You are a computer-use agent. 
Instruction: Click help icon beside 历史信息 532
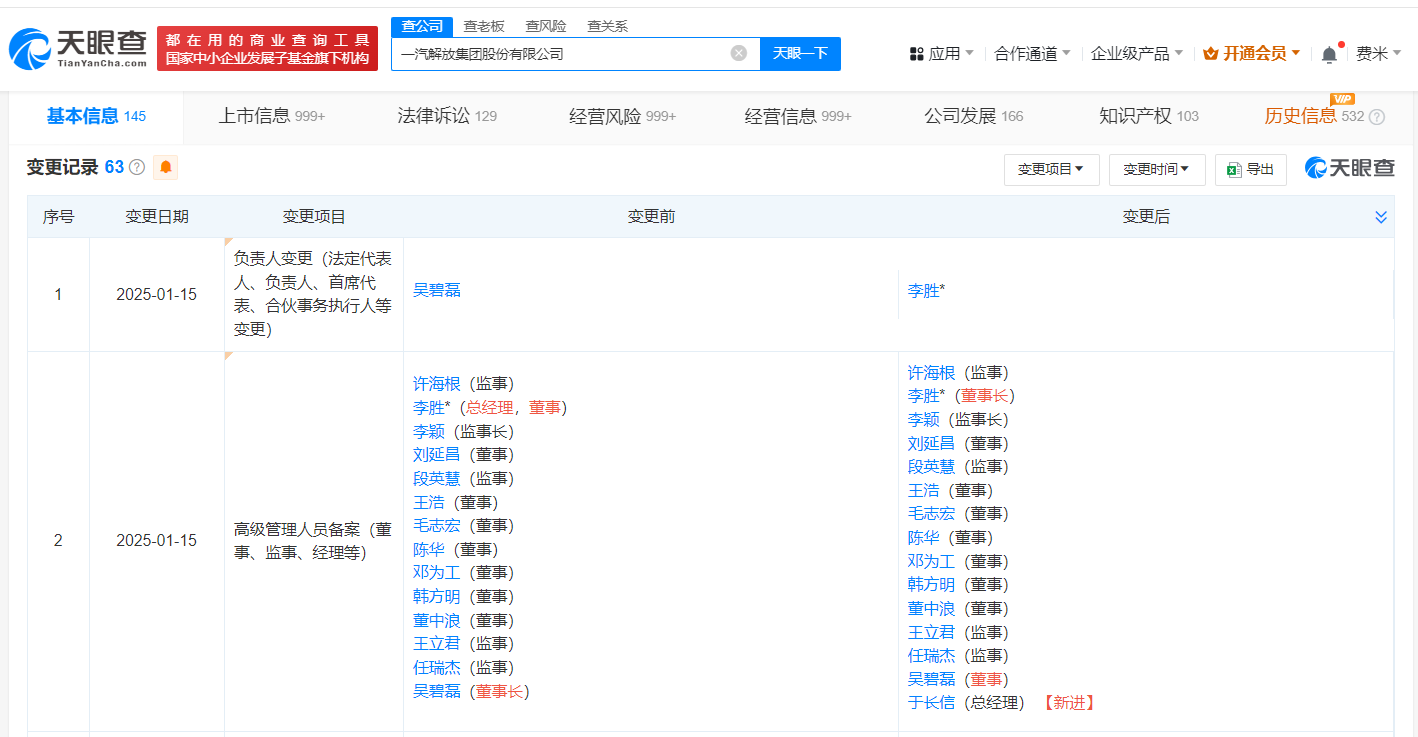click(x=1377, y=117)
